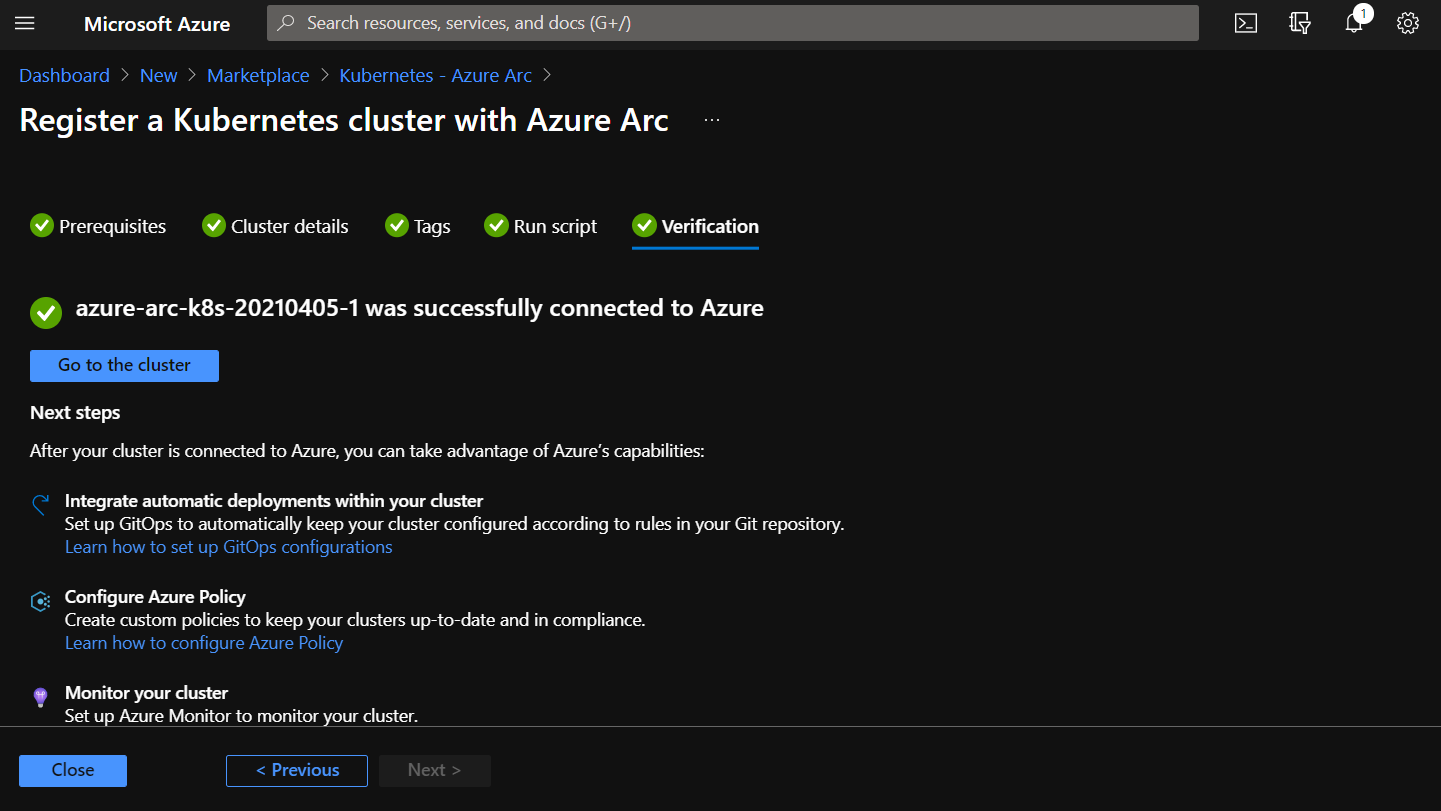Viewport: 1441px width, 811px height.
Task: Select the Tags tab
Action: pyautogui.click(x=418, y=226)
